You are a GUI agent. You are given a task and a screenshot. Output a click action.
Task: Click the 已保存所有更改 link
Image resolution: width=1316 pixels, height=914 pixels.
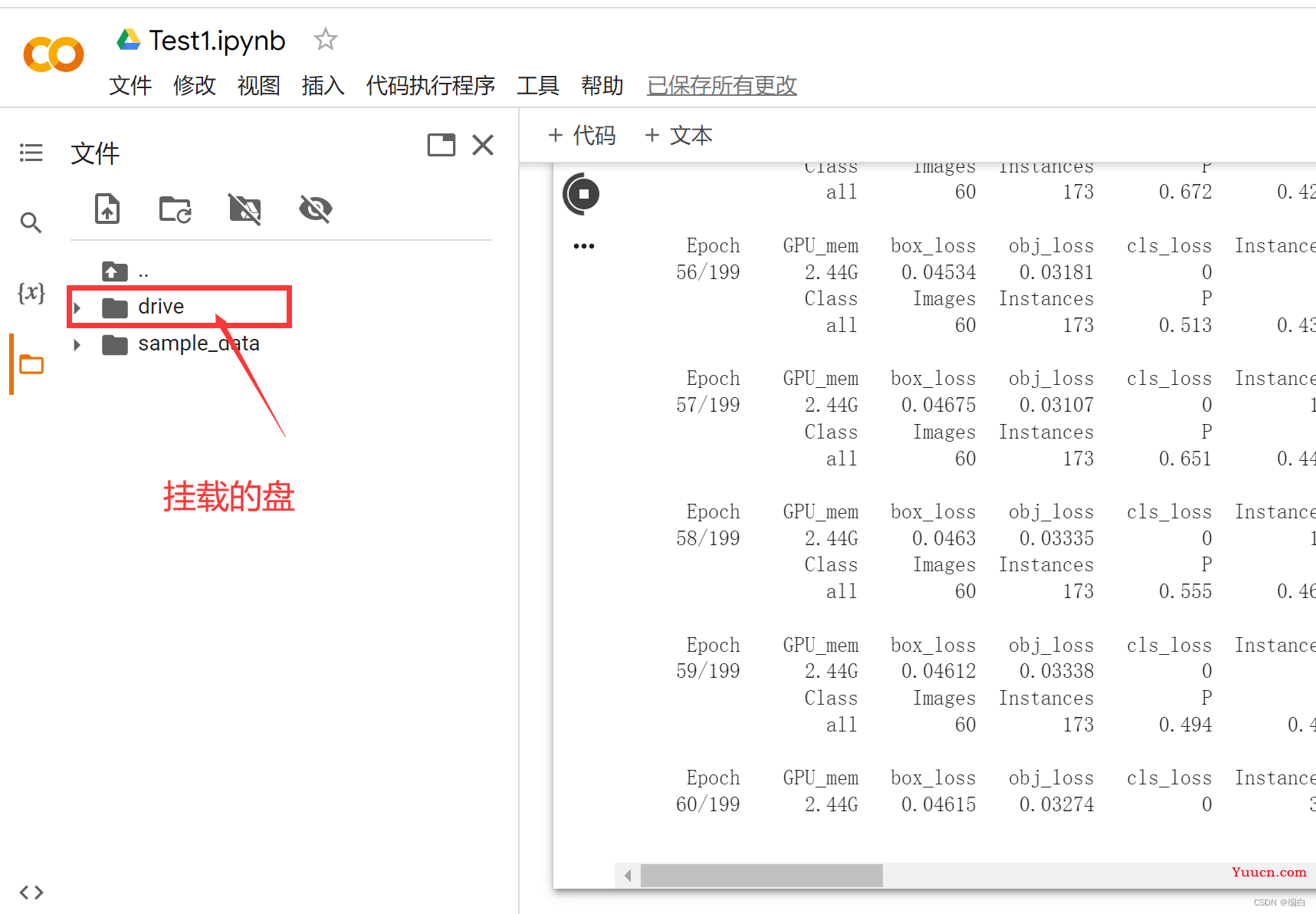pos(721,85)
